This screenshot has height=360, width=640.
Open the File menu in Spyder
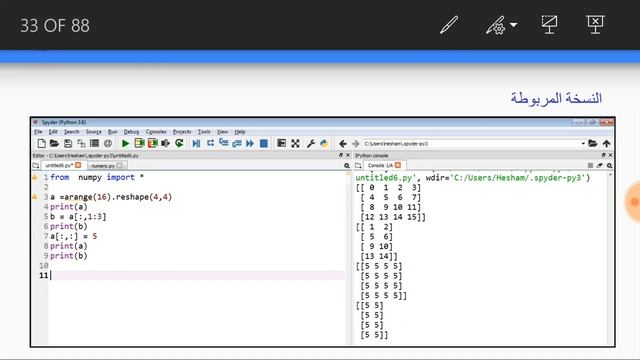tap(38, 132)
